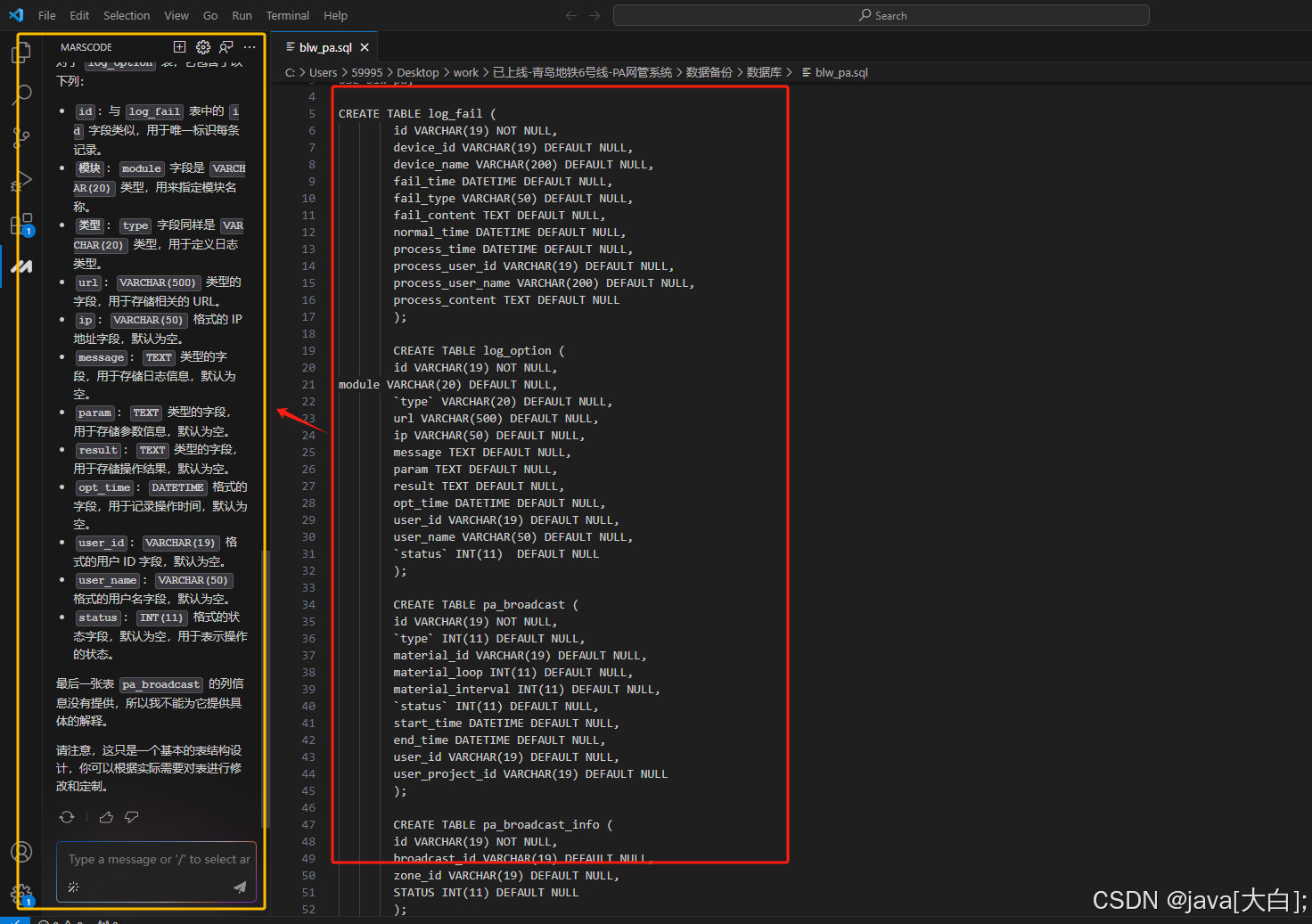Expand the Users breadcrumb

click(x=323, y=73)
